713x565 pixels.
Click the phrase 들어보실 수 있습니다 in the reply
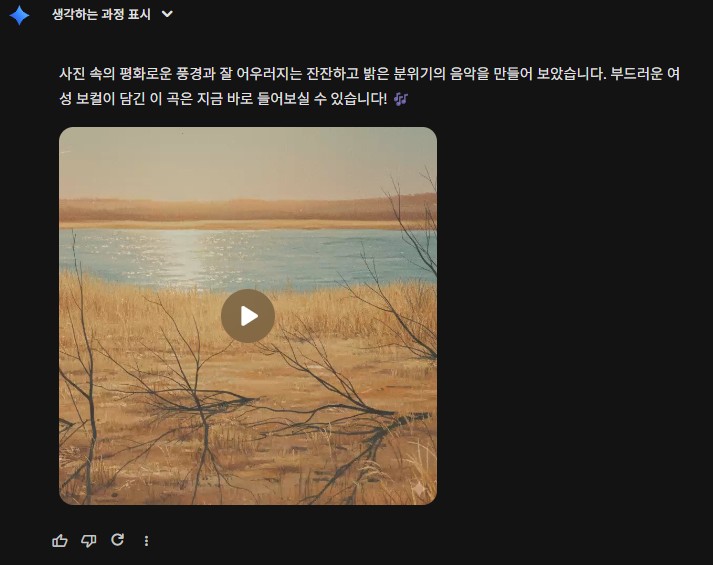pyautogui.click(x=322, y=98)
